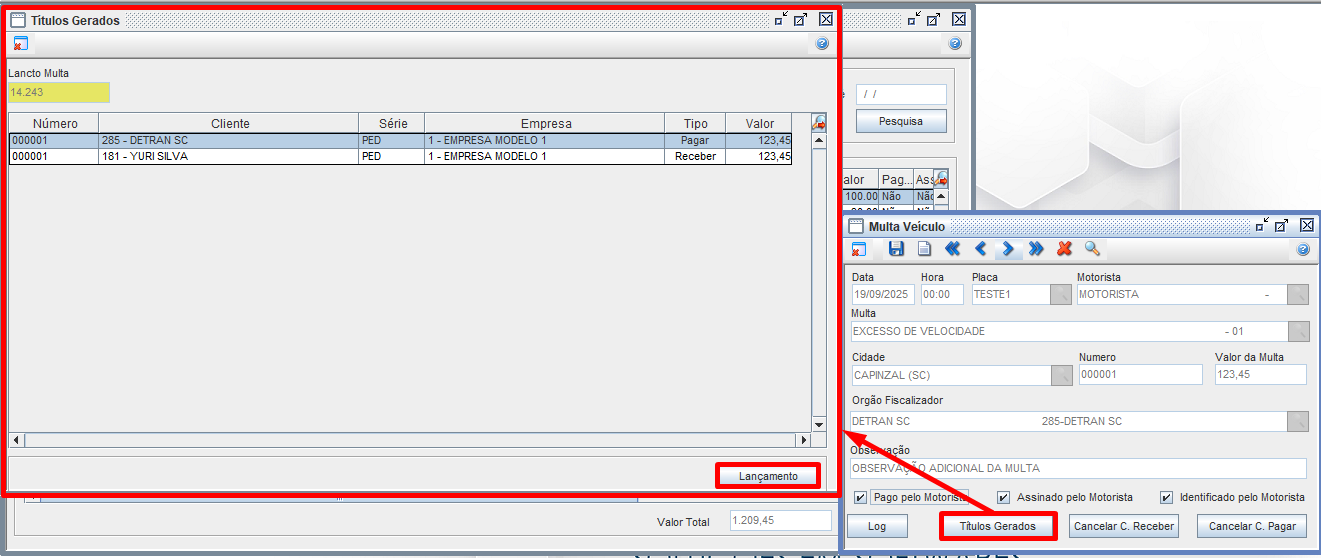Go to last record with double-right arrow
Image resolution: width=1321 pixels, height=558 pixels.
click(1036, 249)
